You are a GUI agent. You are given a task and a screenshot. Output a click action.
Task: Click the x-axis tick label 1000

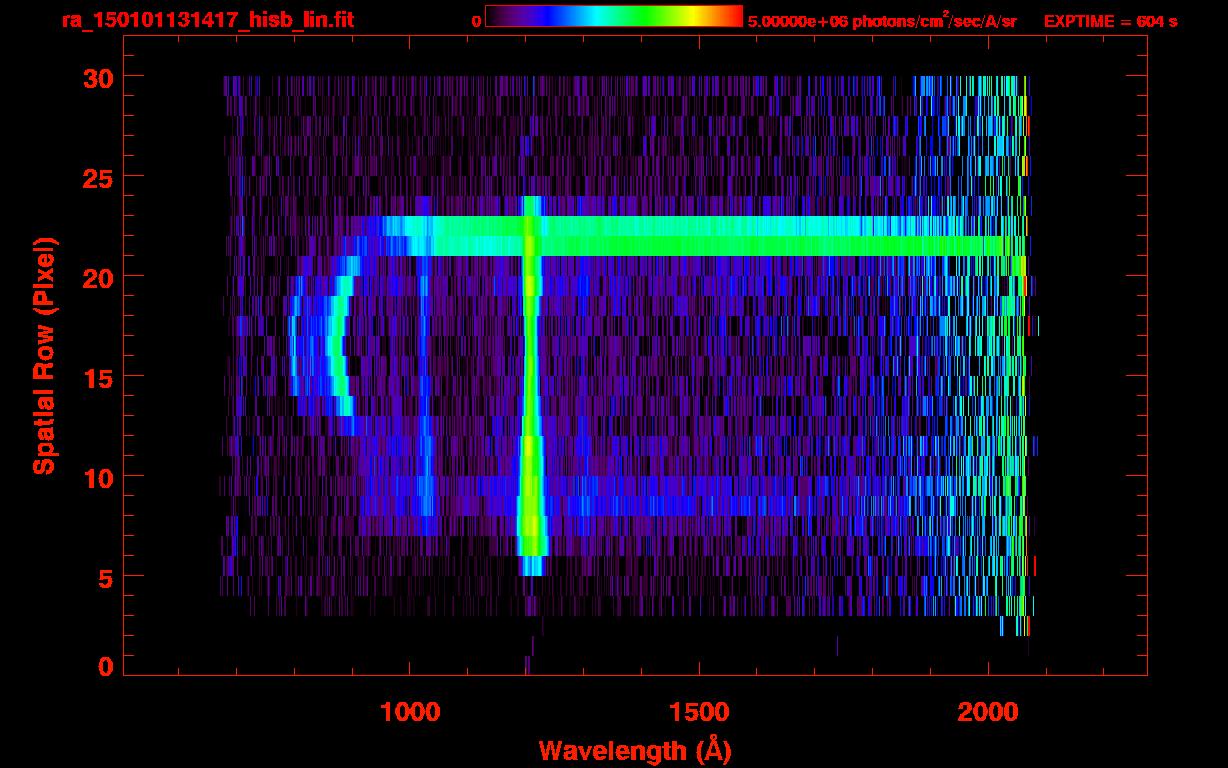(409, 711)
